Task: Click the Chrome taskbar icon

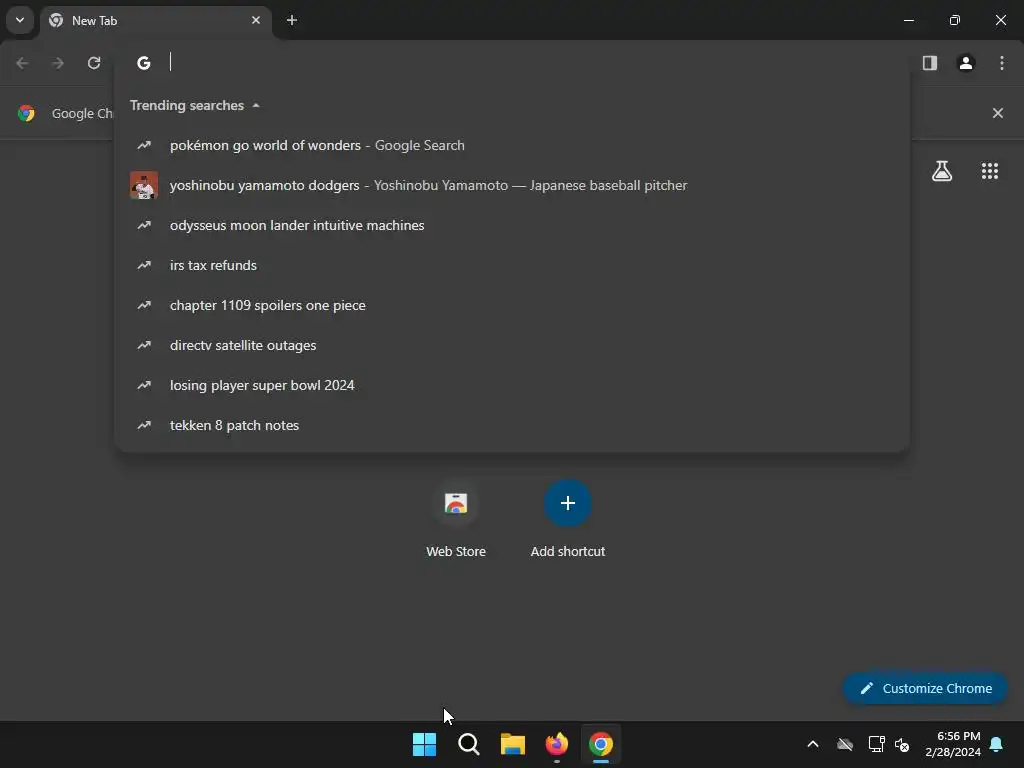Action: 601,744
